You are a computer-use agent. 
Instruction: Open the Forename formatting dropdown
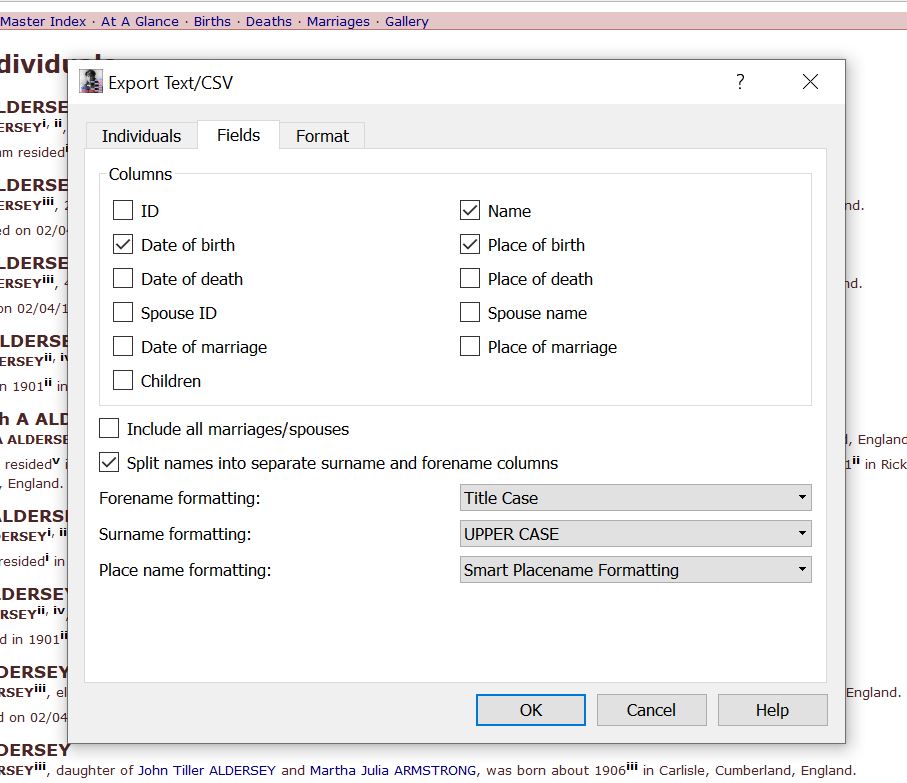[x=636, y=498]
